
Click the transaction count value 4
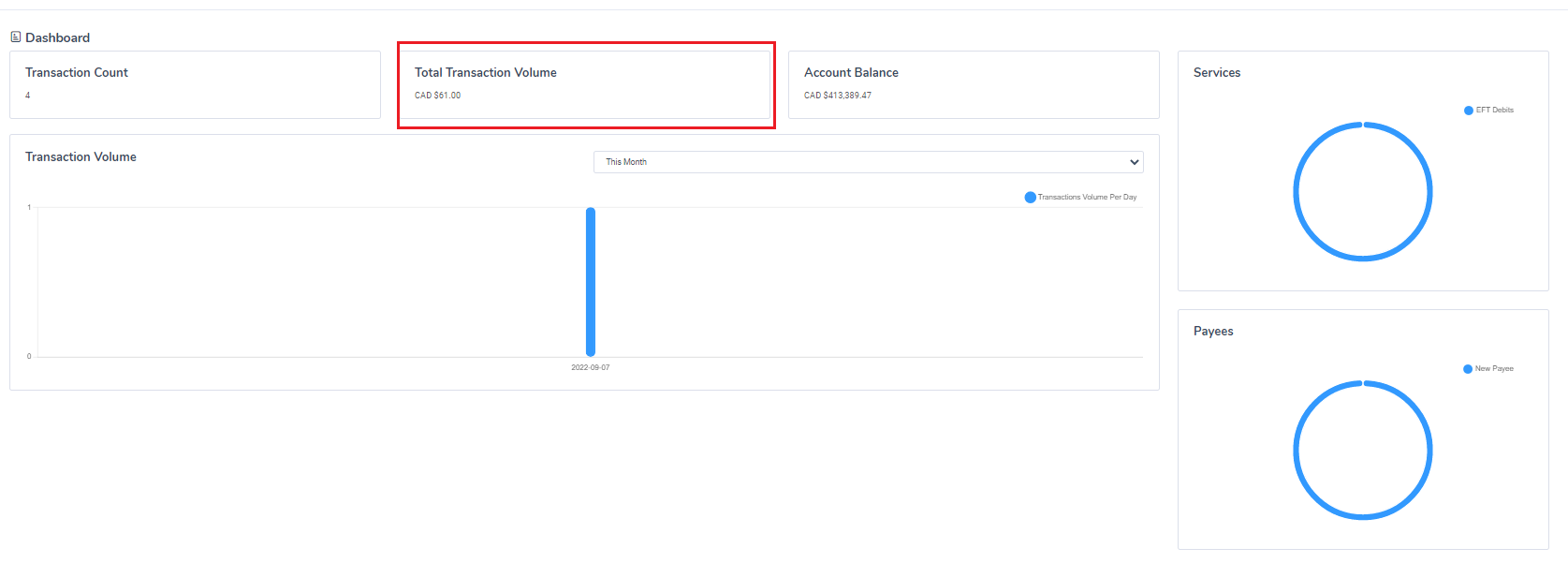coord(28,96)
